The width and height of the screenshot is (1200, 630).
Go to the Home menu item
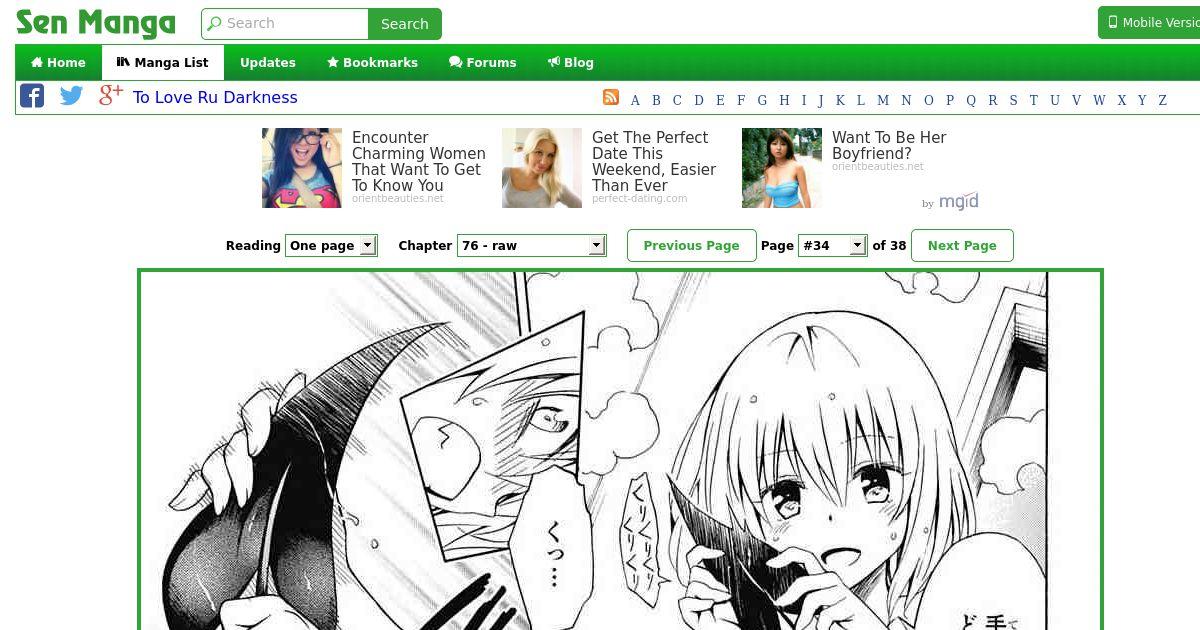point(58,62)
